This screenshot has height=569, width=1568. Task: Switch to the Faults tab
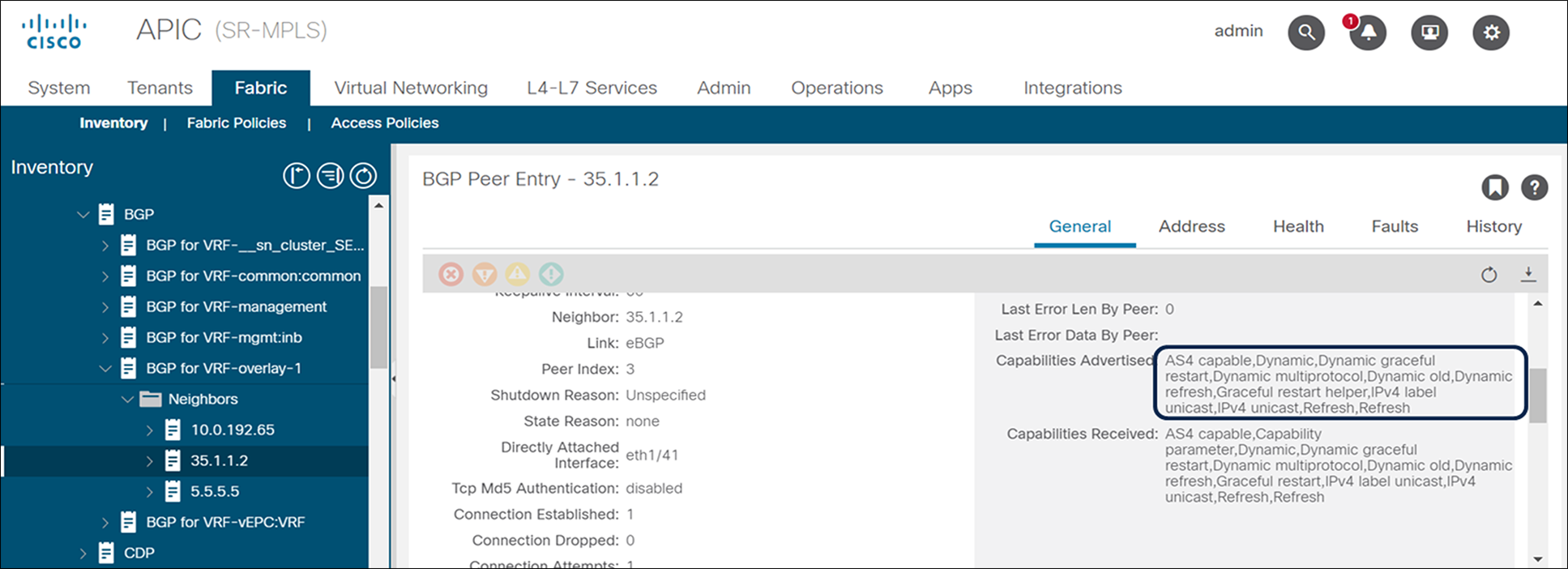click(x=1395, y=226)
